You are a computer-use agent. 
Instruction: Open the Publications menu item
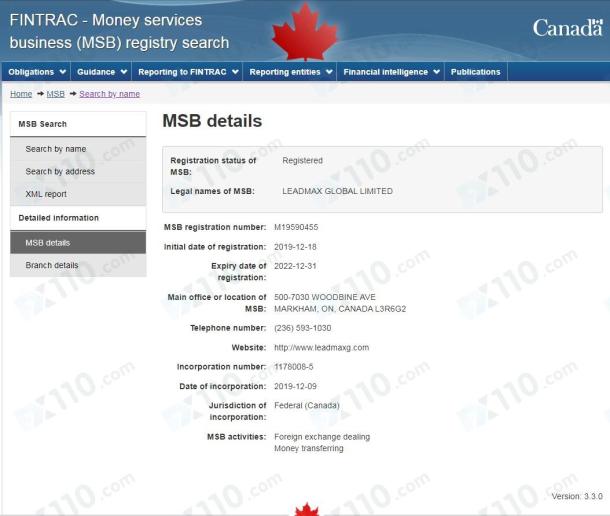coord(475,72)
